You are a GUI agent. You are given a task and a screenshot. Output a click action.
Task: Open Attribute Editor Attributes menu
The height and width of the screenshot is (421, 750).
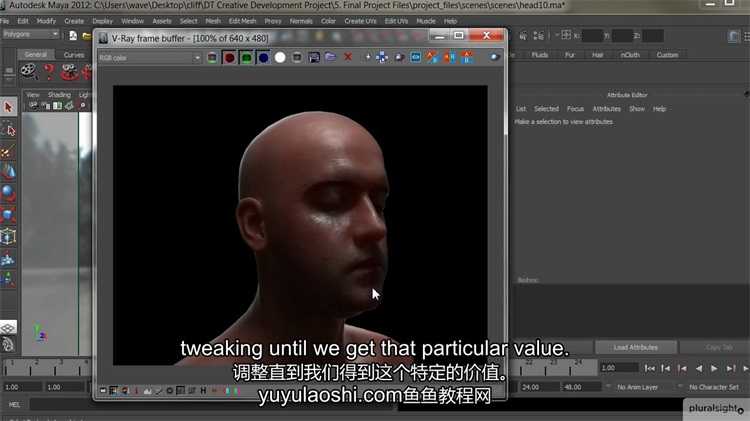coord(607,109)
